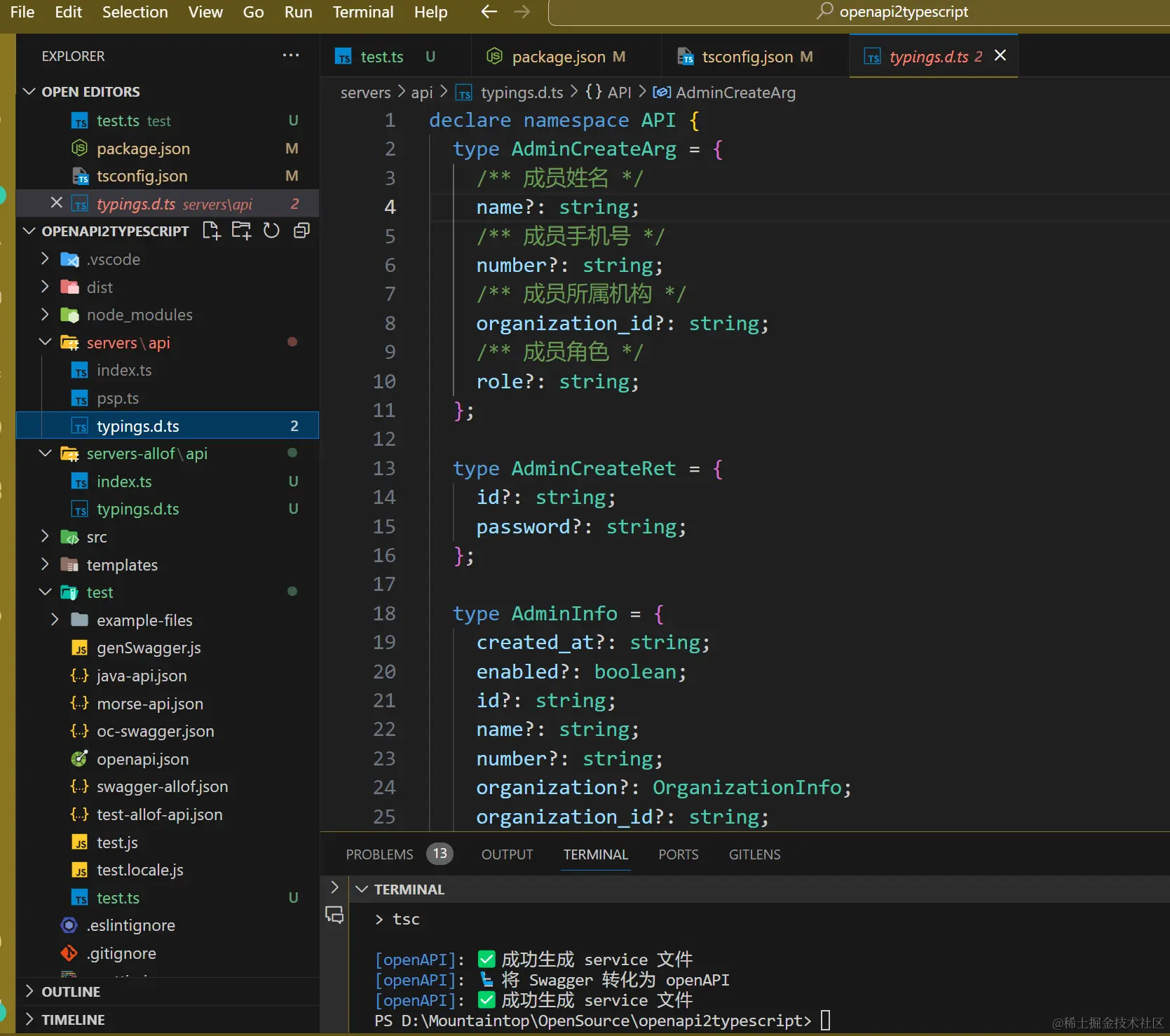Image resolution: width=1170 pixels, height=1036 pixels.
Task: Open the OUTPUT panel tab
Action: 507,854
